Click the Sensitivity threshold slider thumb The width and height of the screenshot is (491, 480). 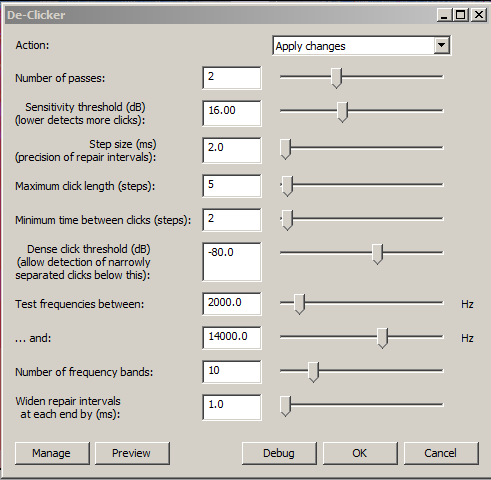(x=342, y=112)
